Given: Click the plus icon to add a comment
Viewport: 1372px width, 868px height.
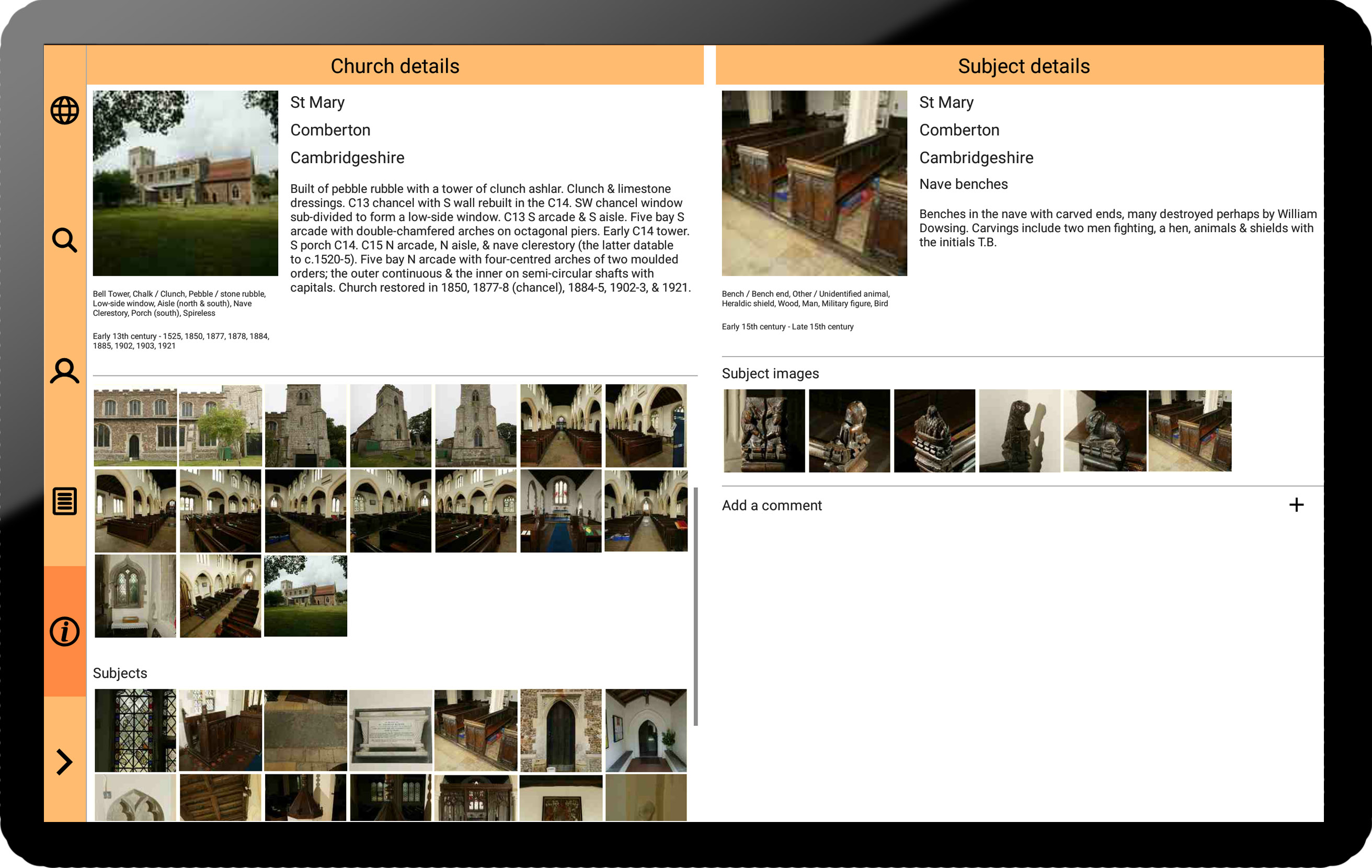Looking at the screenshot, I should tap(1297, 505).
